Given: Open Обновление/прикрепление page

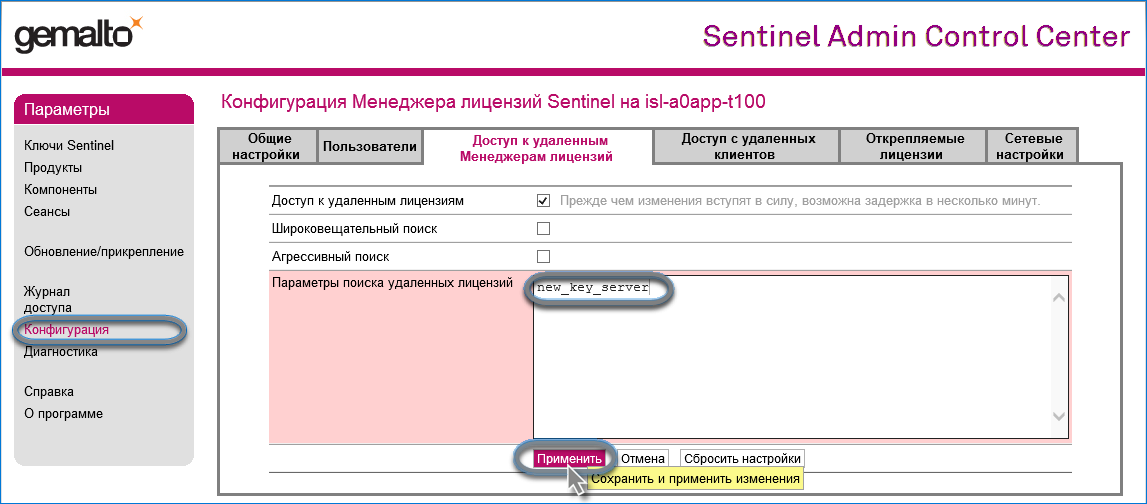Looking at the screenshot, I should (x=104, y=252).
